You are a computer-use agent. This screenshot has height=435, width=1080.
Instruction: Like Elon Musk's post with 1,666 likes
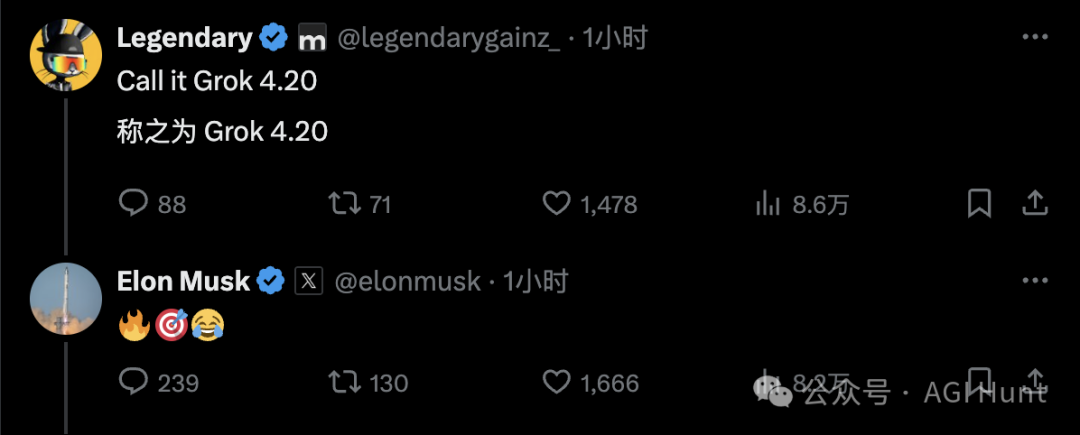556,382
